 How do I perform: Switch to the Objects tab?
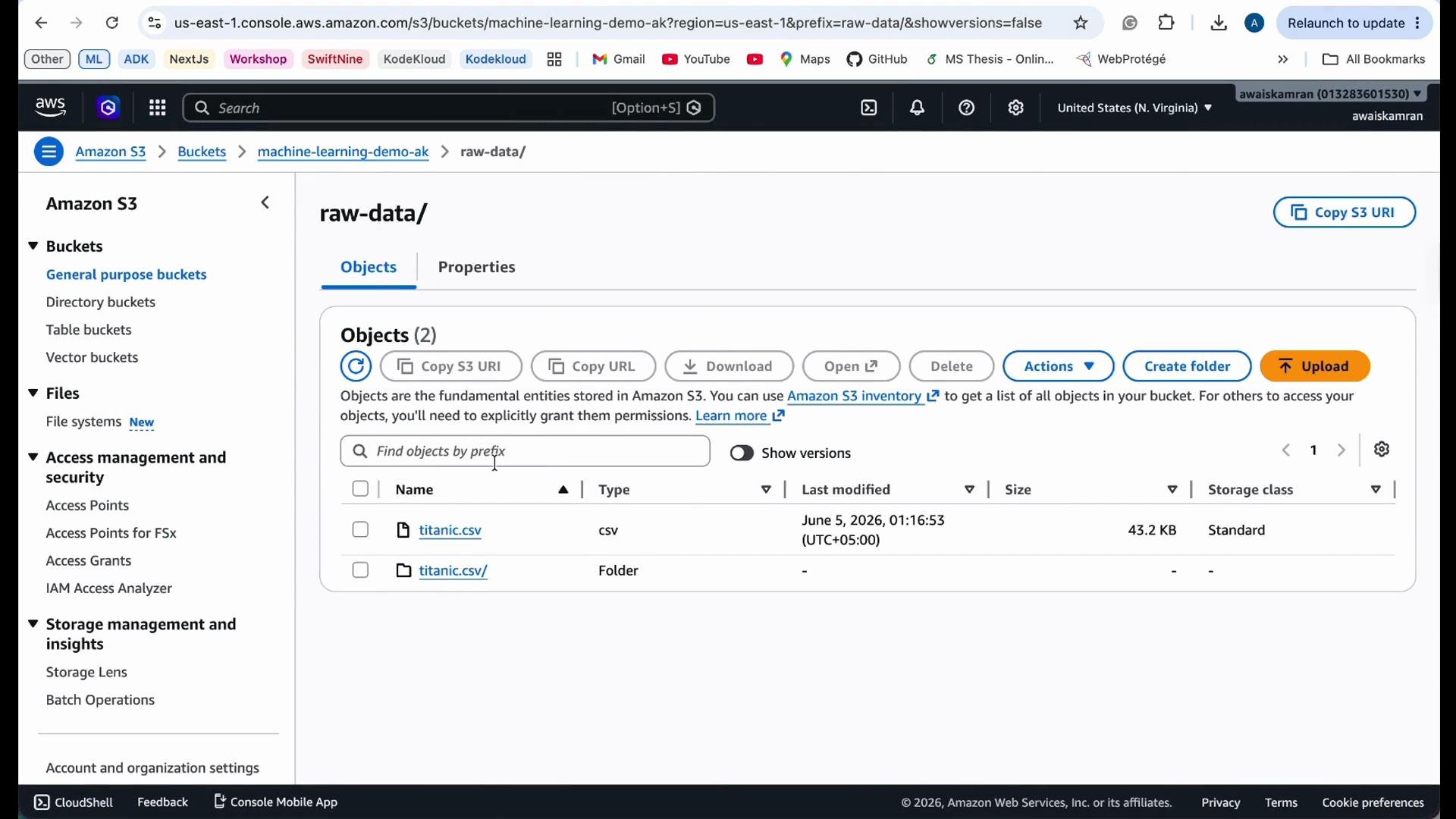369,268
